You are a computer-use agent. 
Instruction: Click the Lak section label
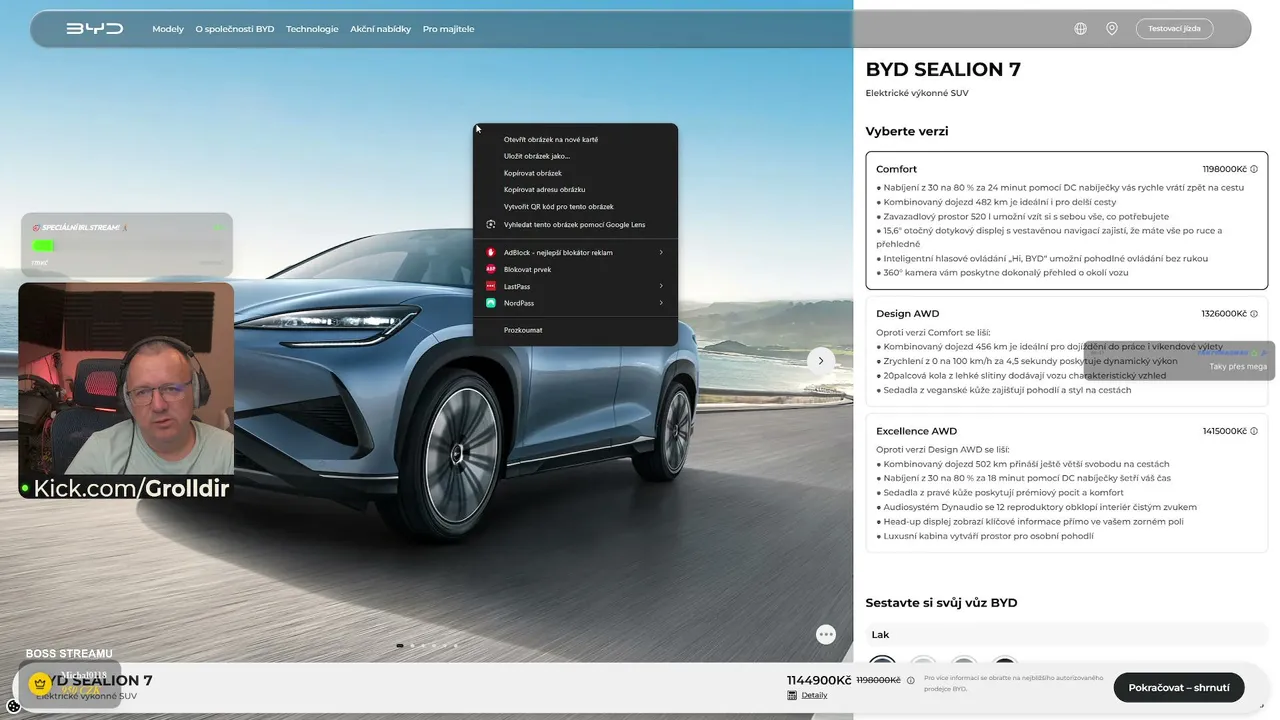880,635
